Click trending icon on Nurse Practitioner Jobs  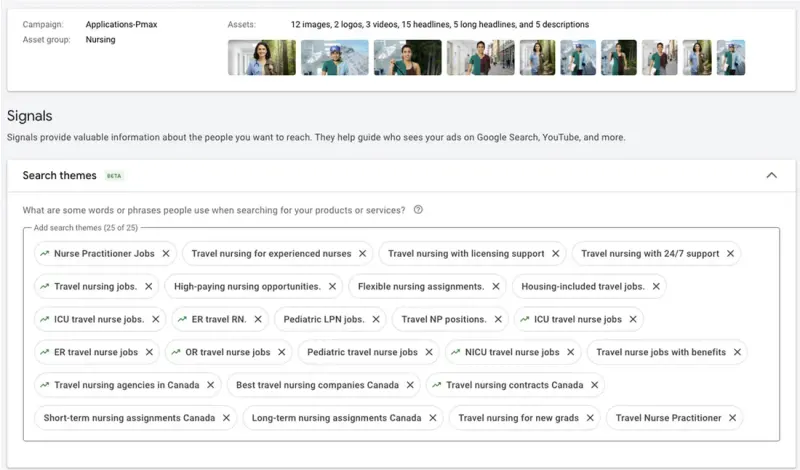click(x=45, y=254)
